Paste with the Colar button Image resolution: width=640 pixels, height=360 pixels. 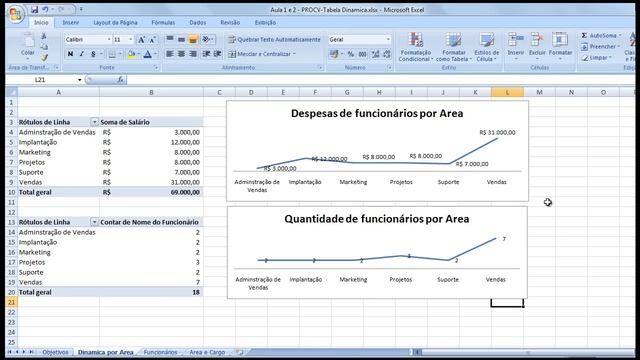pyautogui.click(x=28, y=45)
